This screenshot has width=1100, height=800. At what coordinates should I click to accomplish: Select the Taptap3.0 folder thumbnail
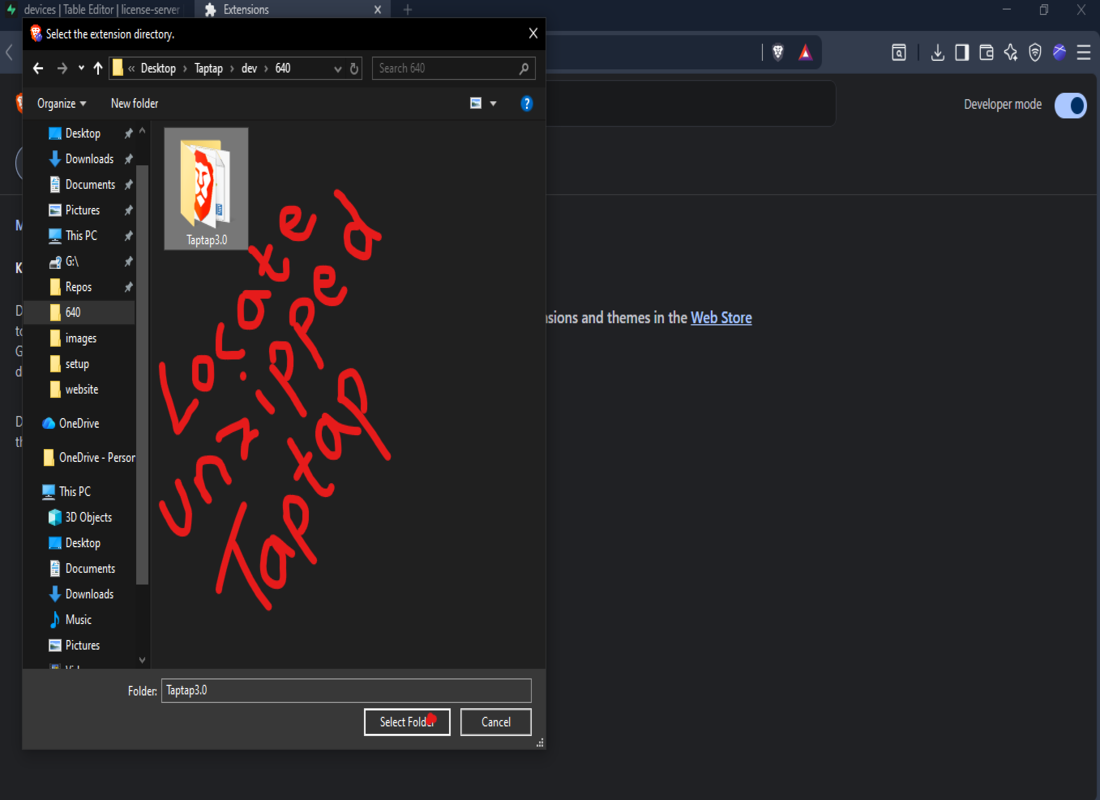tap(206, 188)
